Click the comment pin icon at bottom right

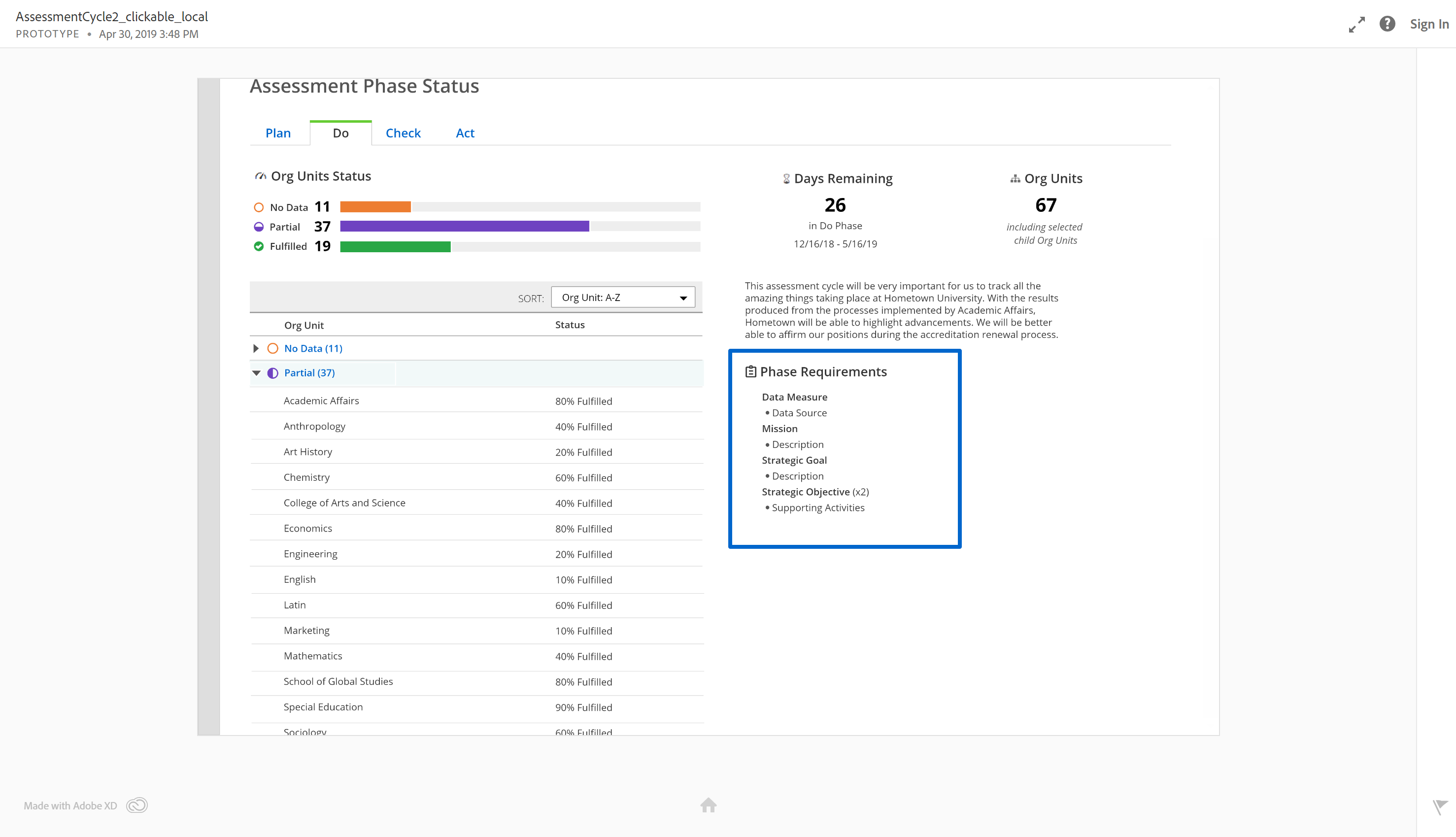(x=1439, y=806)
